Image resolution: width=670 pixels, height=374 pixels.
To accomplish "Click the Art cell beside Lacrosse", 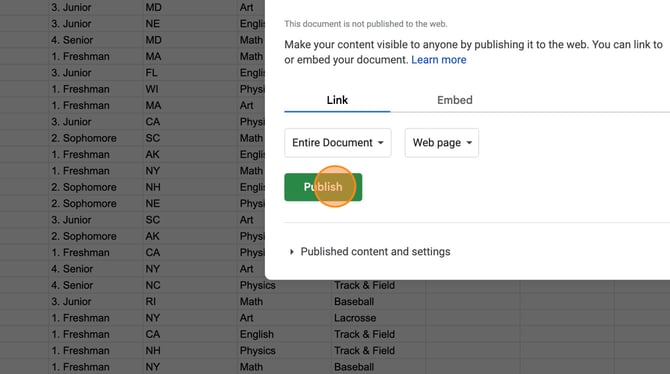I will click(284, 318).
